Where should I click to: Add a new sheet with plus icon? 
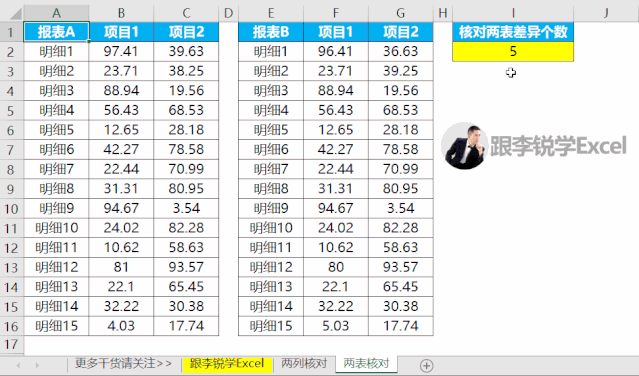426,365
